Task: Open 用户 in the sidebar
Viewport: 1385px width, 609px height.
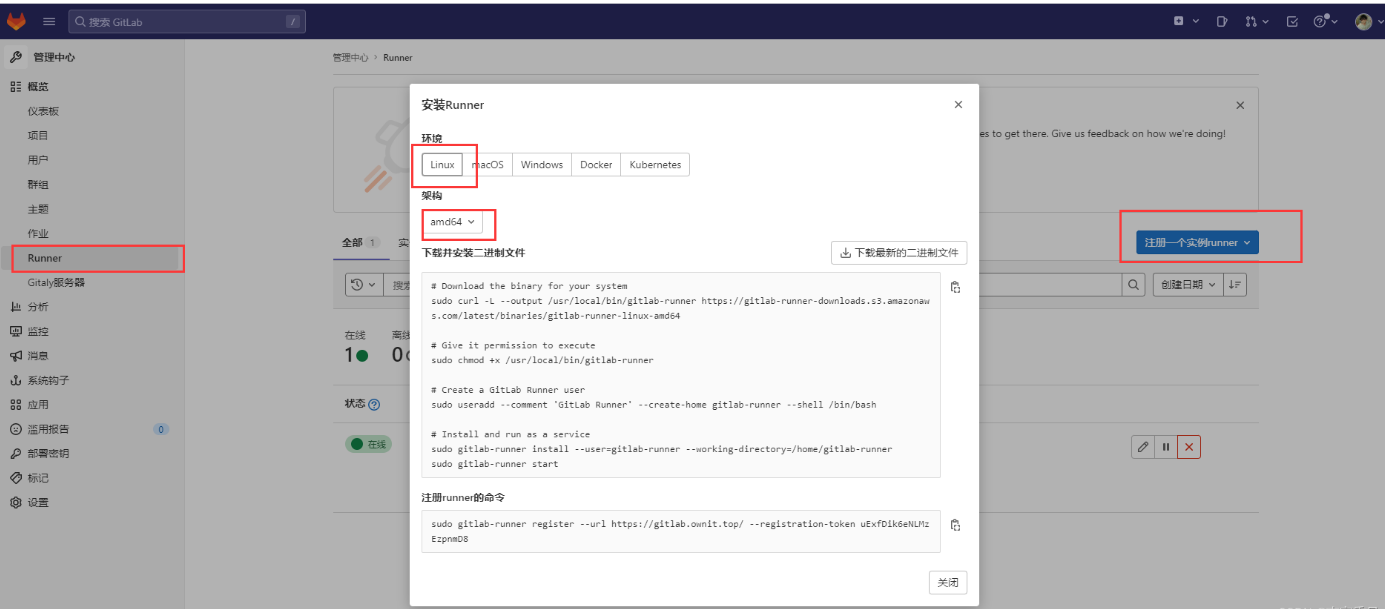Action: point(38,160)
